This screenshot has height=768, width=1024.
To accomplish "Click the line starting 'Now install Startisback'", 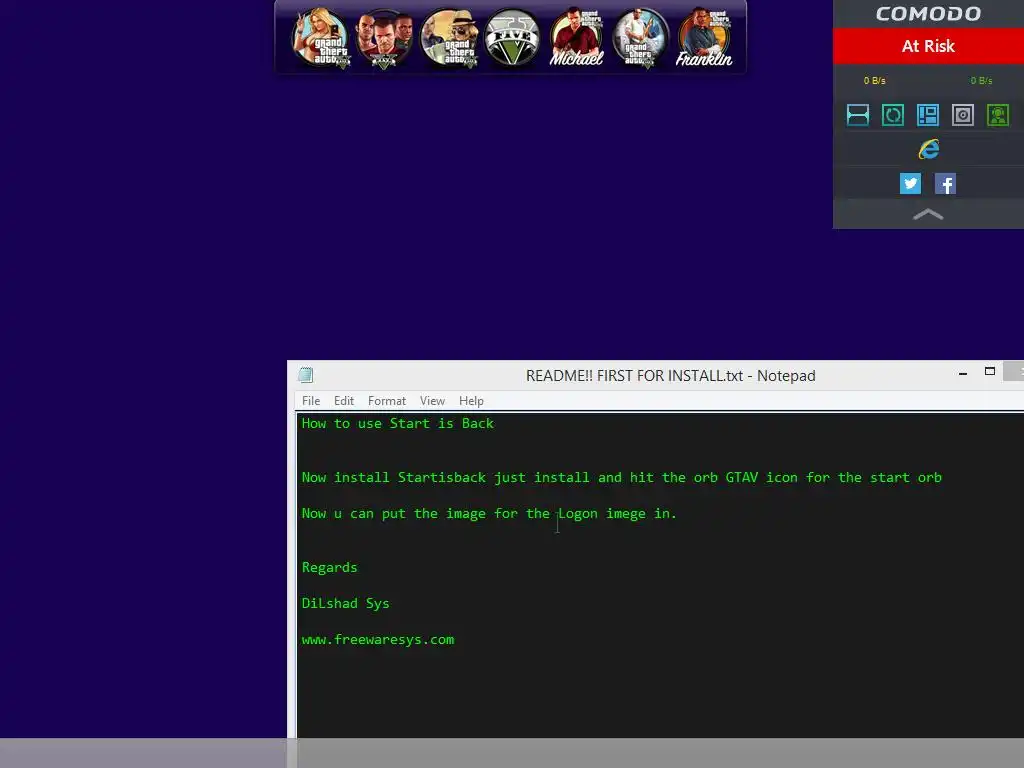I will 621,477.
